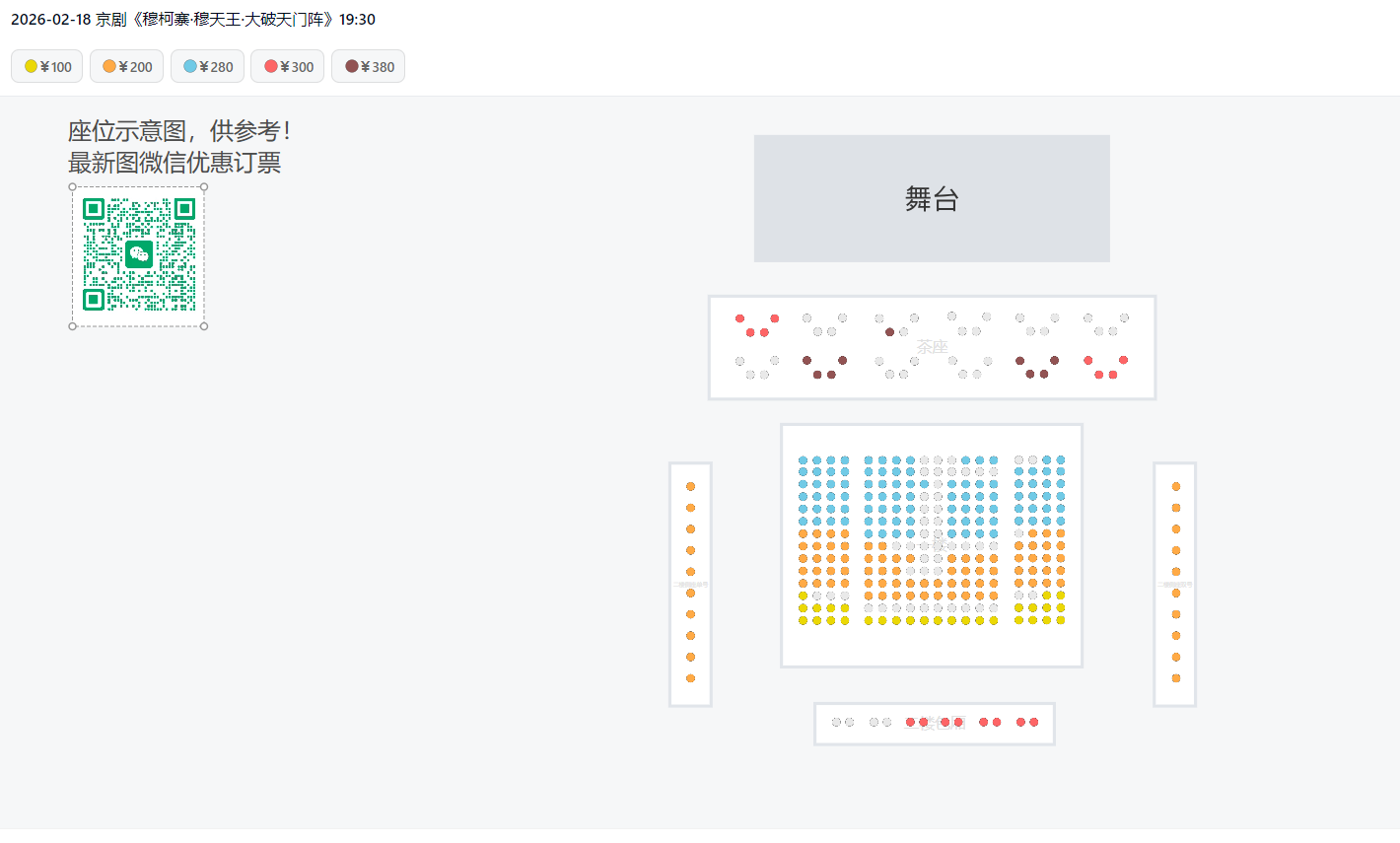Toggle the ¥100 yellow price filter
Screen dimensions: 1400x843
point(47,67)
